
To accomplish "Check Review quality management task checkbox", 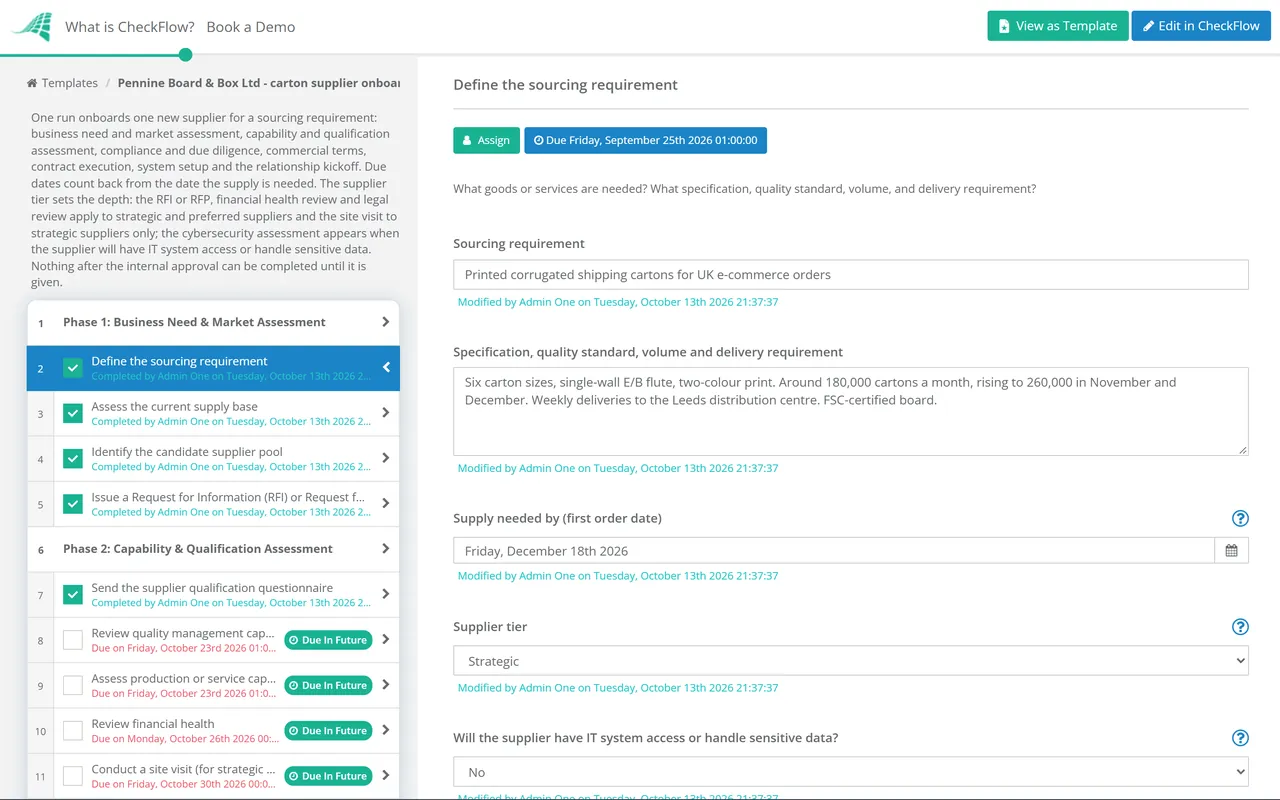I will pos(73,640).
